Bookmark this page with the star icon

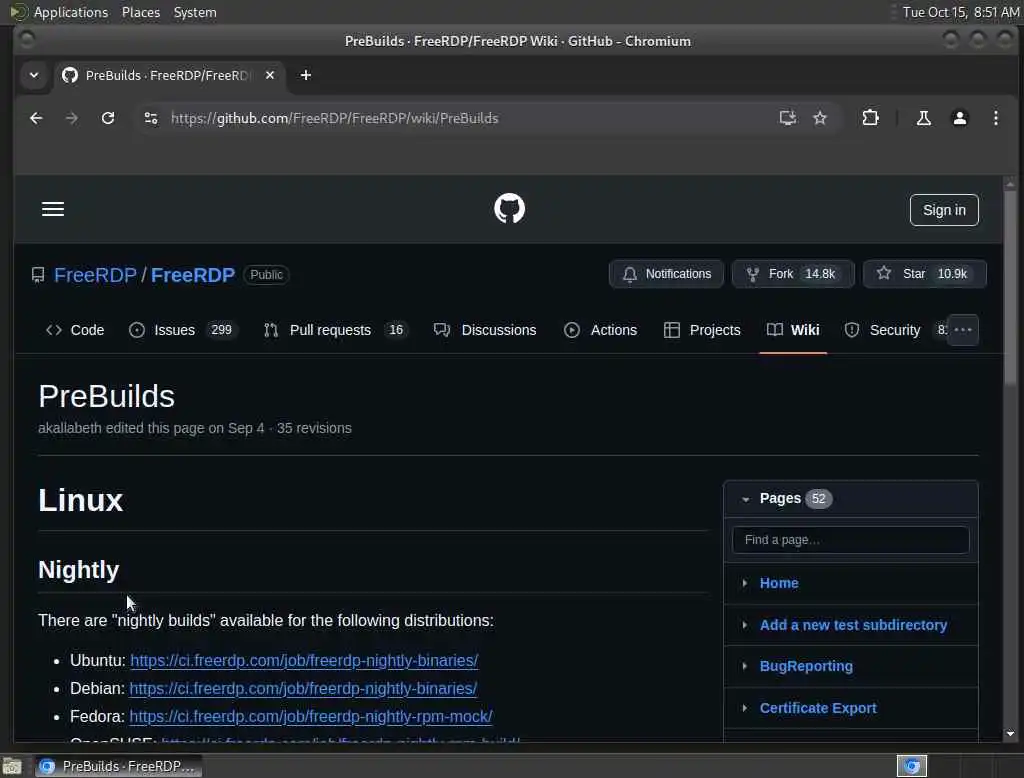820,118
